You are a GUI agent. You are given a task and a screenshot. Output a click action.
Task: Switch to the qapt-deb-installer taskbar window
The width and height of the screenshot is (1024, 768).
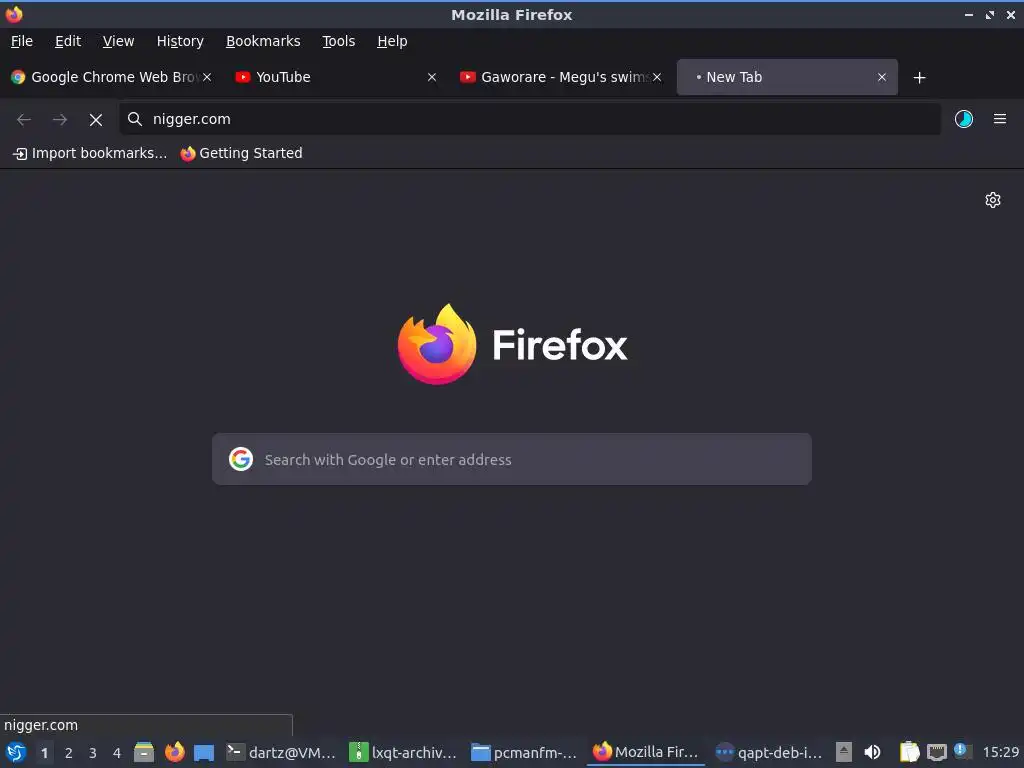pyautogui.click(x=769, y=752)
